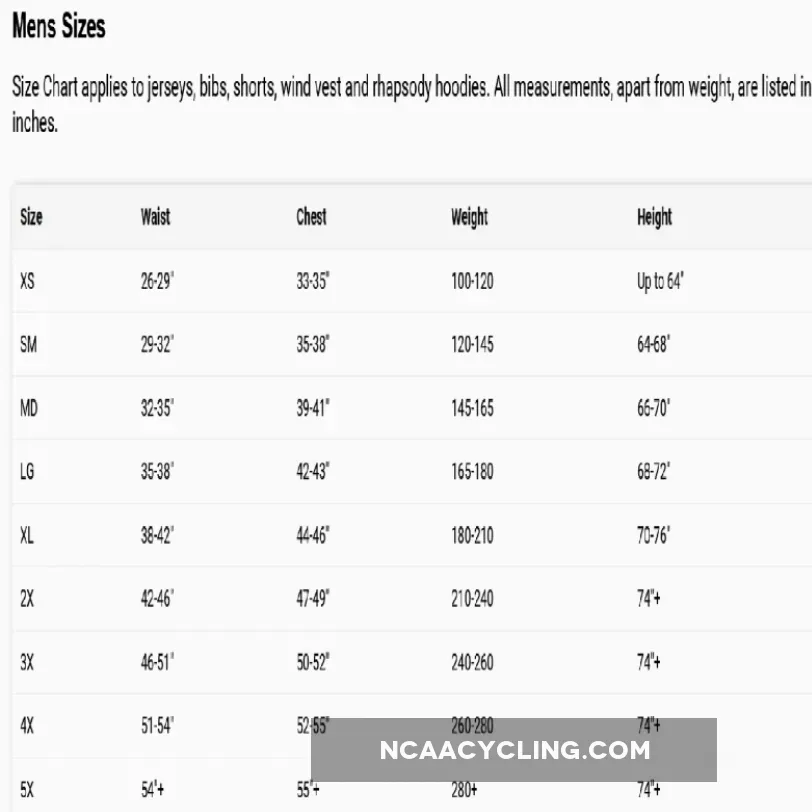Select the MD size row label
This screenshot has height=812, width=812.
28,408
